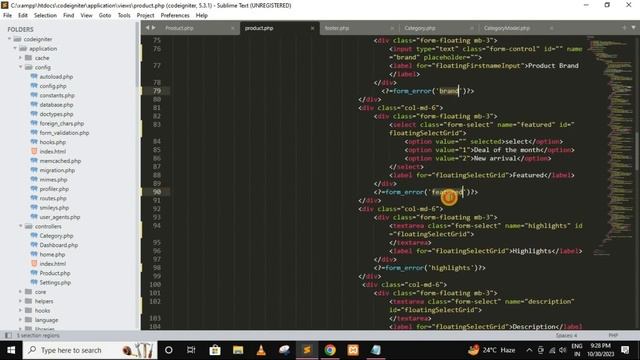Collapse the config folder arrow

point(20,67)
